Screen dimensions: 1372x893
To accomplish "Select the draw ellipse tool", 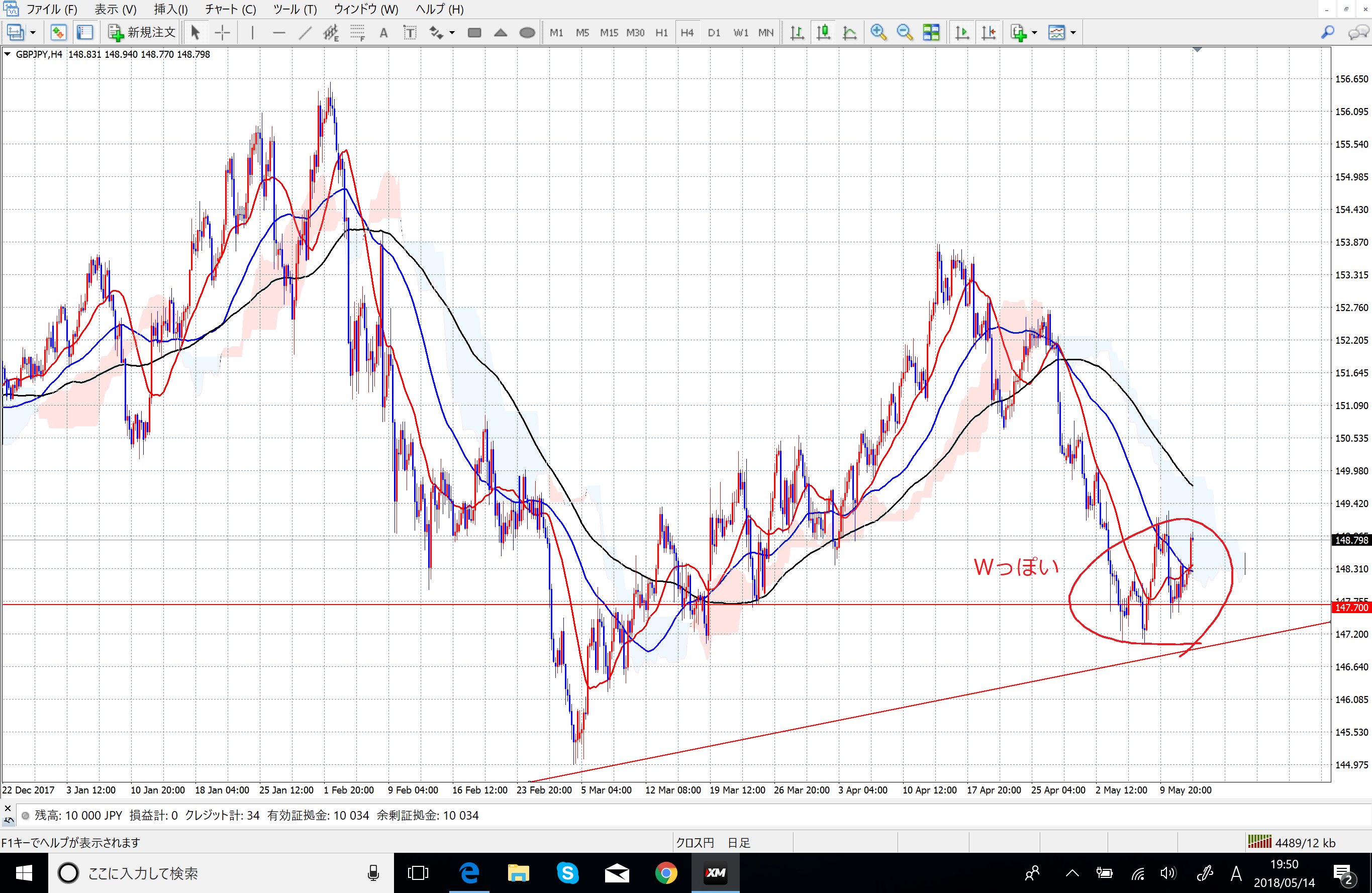I will click(527, 33).
